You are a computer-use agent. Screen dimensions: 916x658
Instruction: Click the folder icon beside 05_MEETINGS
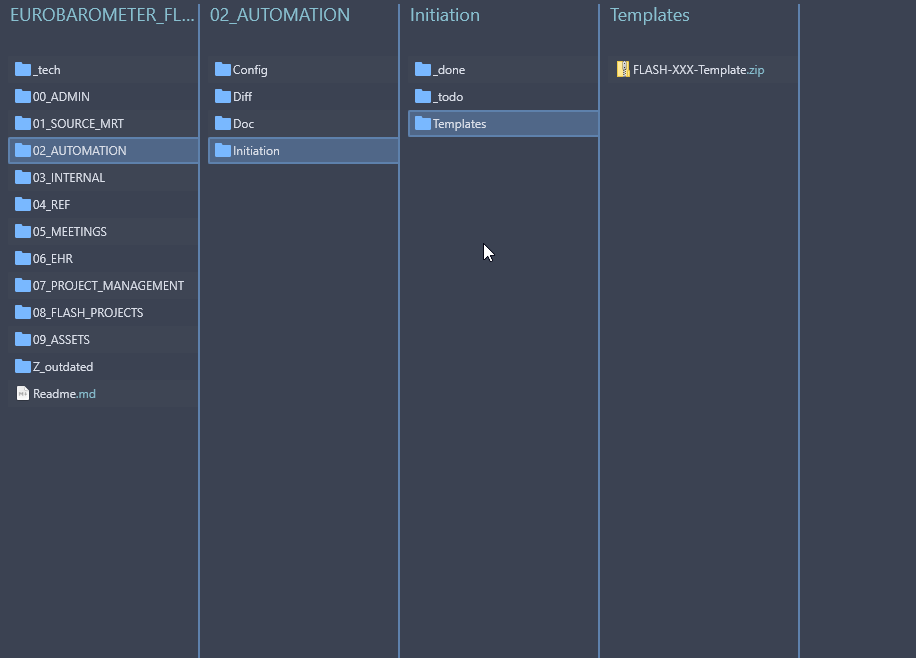23,231
